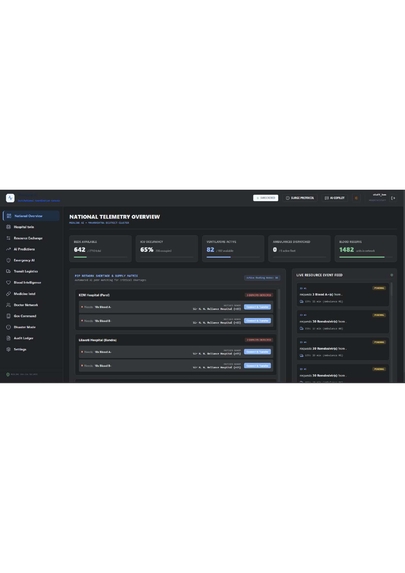This screenshot has width=405, height=573.
Task: Click the green status indicator at sidebar bottom
Action: point(8,374)
